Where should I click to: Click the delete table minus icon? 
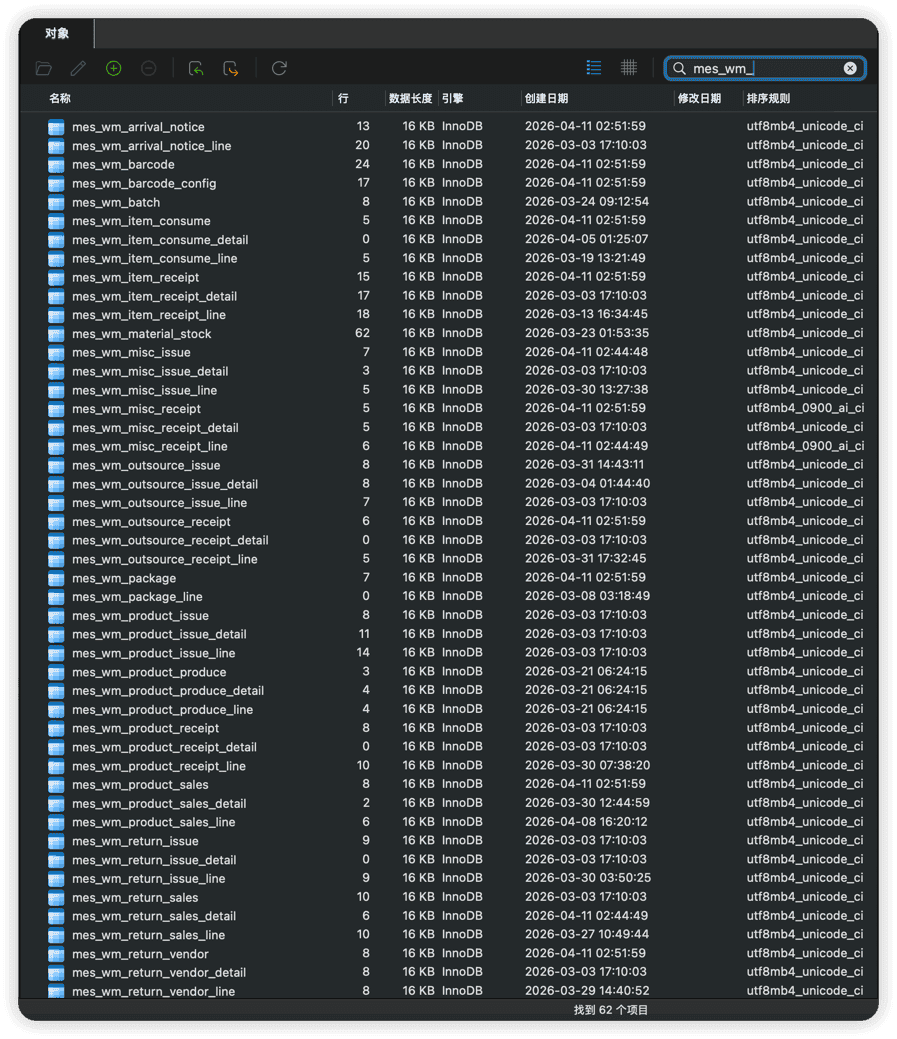coord(148,68)
